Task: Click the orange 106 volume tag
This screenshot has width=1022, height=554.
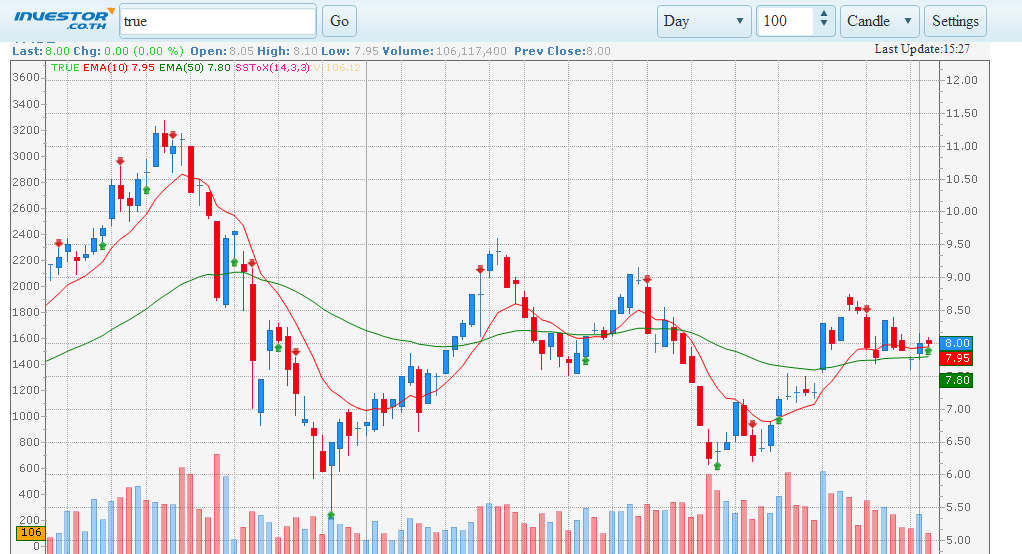Action: 30,533
